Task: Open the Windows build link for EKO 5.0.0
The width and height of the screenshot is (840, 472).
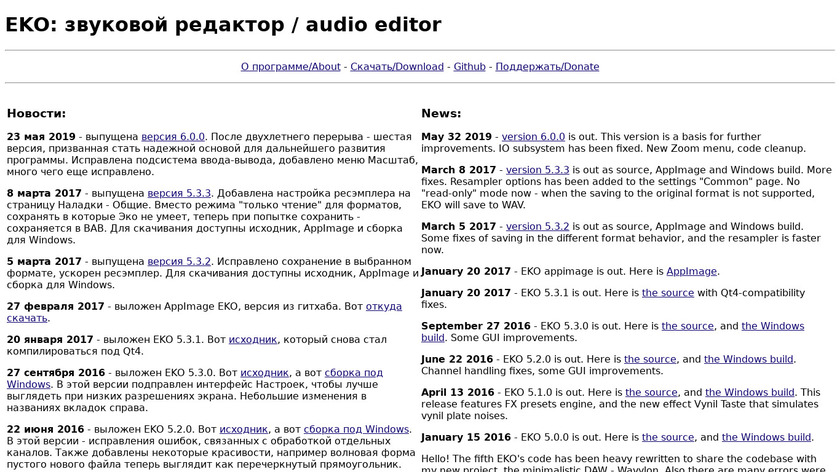Action: 767,438
